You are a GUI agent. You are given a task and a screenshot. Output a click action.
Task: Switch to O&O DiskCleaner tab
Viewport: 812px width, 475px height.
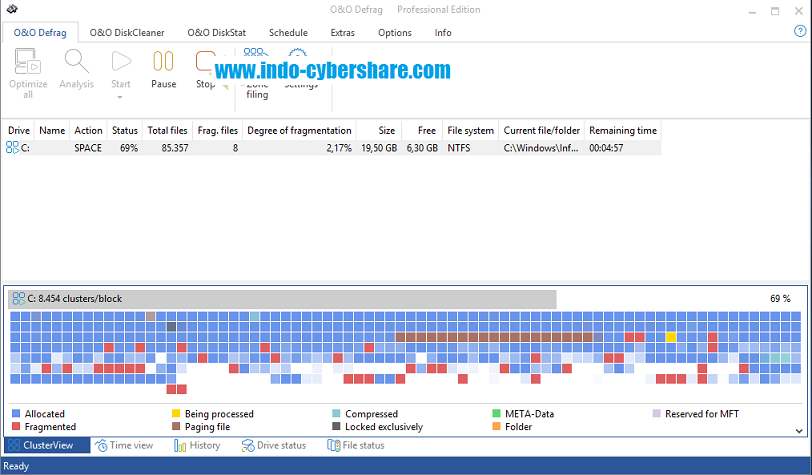(127, 33)
